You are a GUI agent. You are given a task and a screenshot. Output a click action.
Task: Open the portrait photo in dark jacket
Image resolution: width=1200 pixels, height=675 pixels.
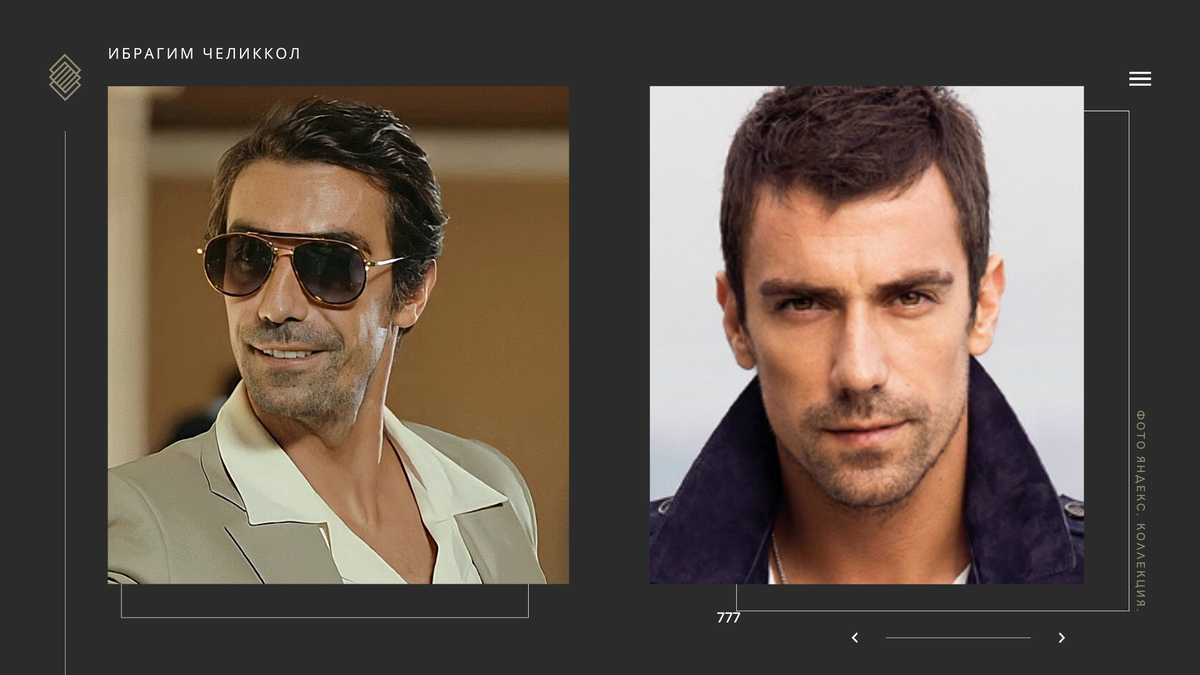[866, 335]
